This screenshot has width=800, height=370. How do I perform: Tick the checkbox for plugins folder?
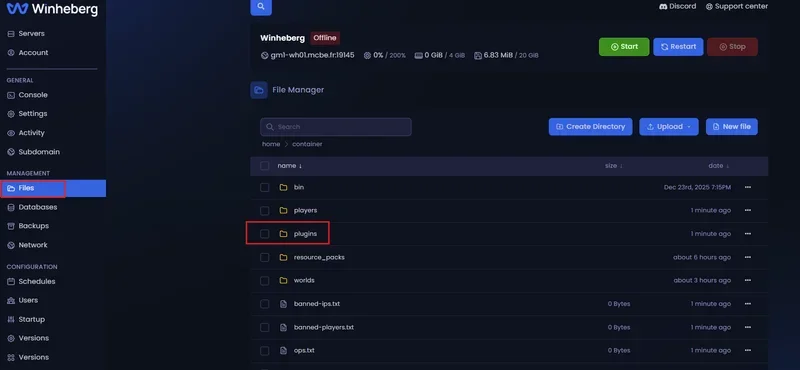[264, 234]
